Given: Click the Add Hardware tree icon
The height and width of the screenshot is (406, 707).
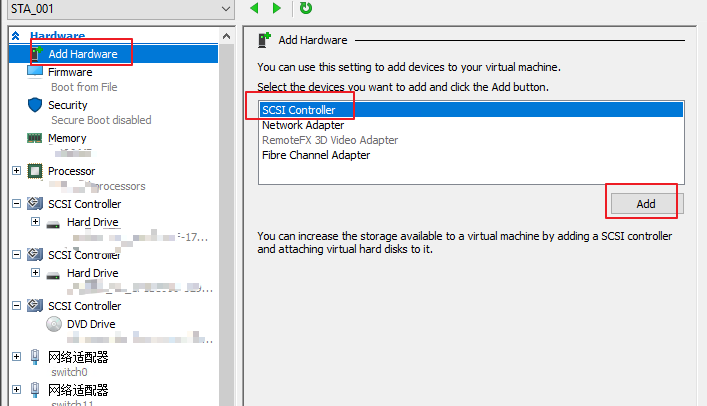Looking at the screenshot, I should 37,54.
